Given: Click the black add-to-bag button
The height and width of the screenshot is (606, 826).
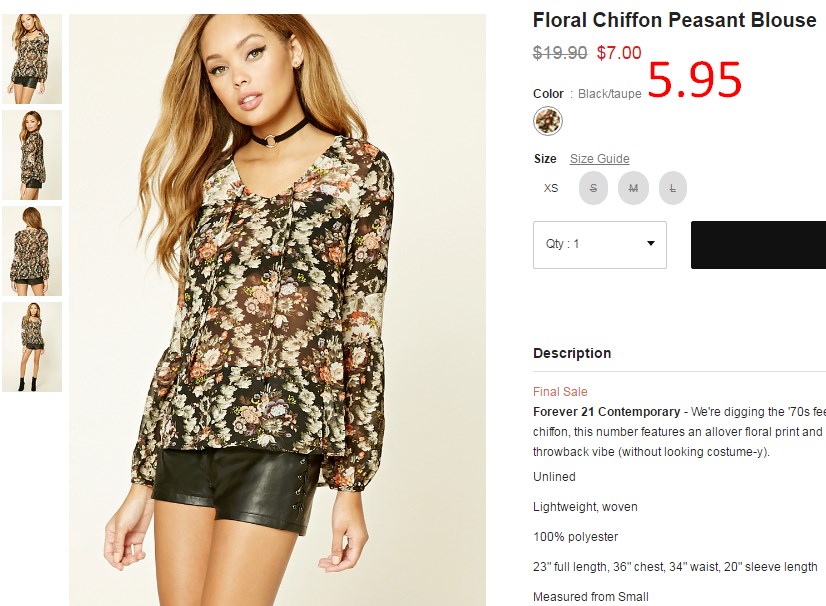Looking at the screenshot, I should point(759,245).
